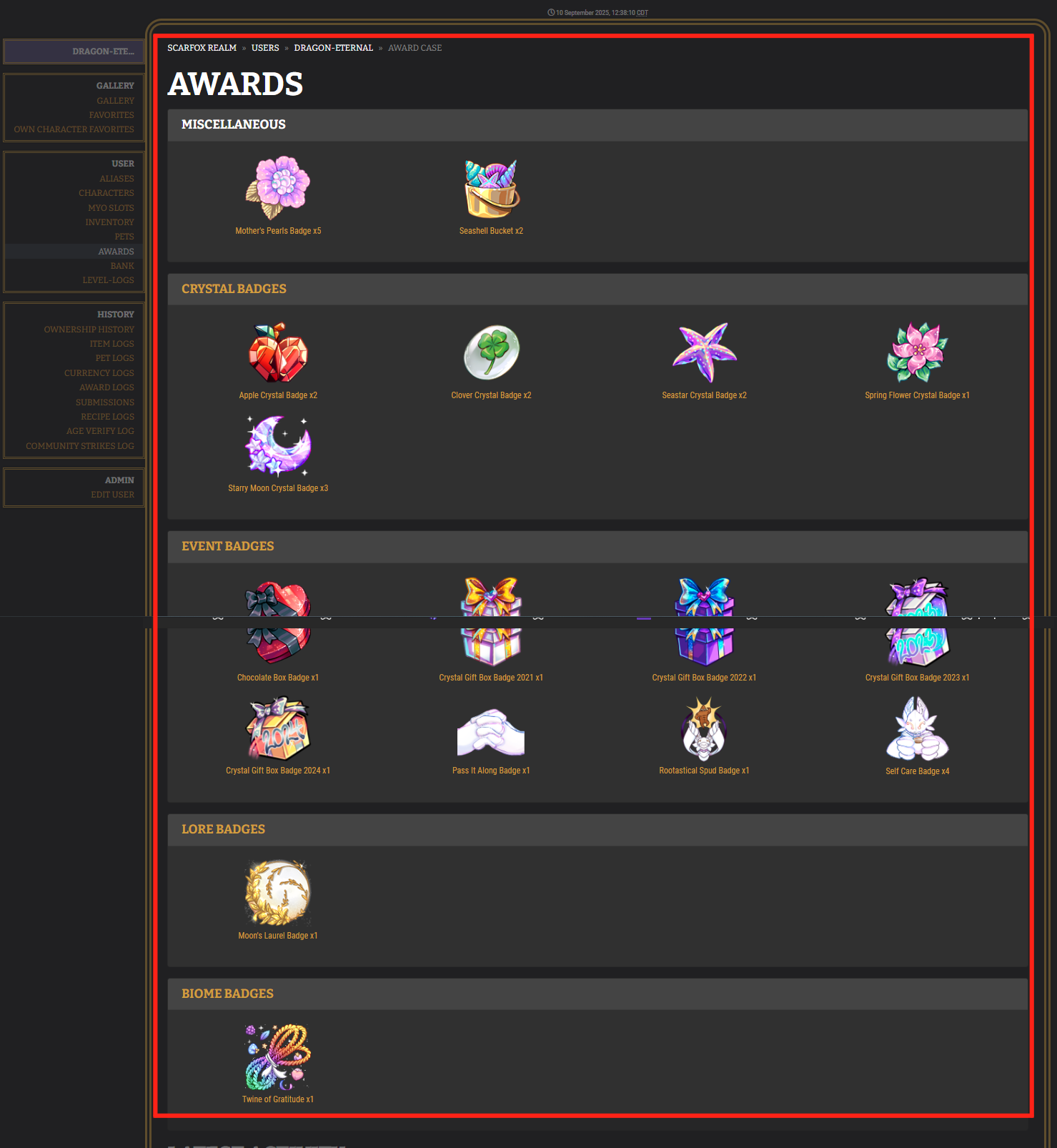
Task: Click the Pass It Along Badge hands icon
Action: pyautogui.click(x=491, y=732)
